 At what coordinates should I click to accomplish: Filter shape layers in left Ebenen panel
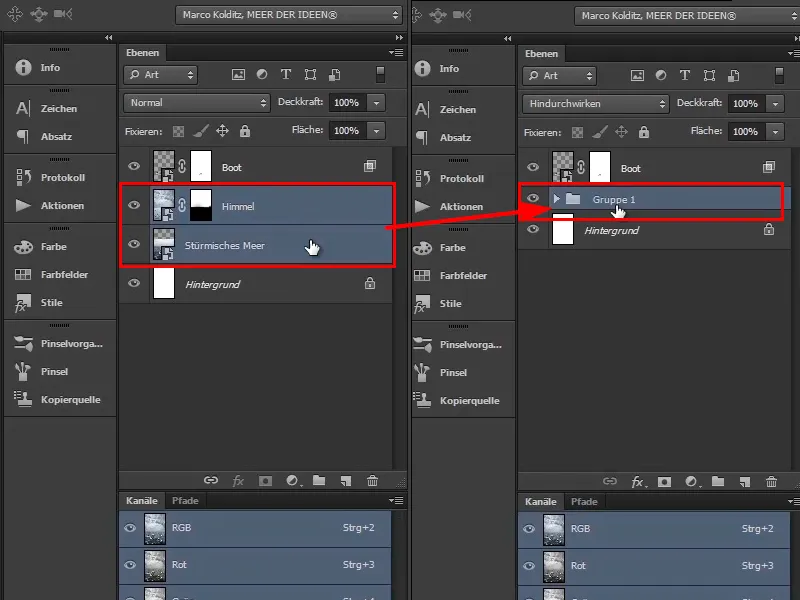[310, 75]
